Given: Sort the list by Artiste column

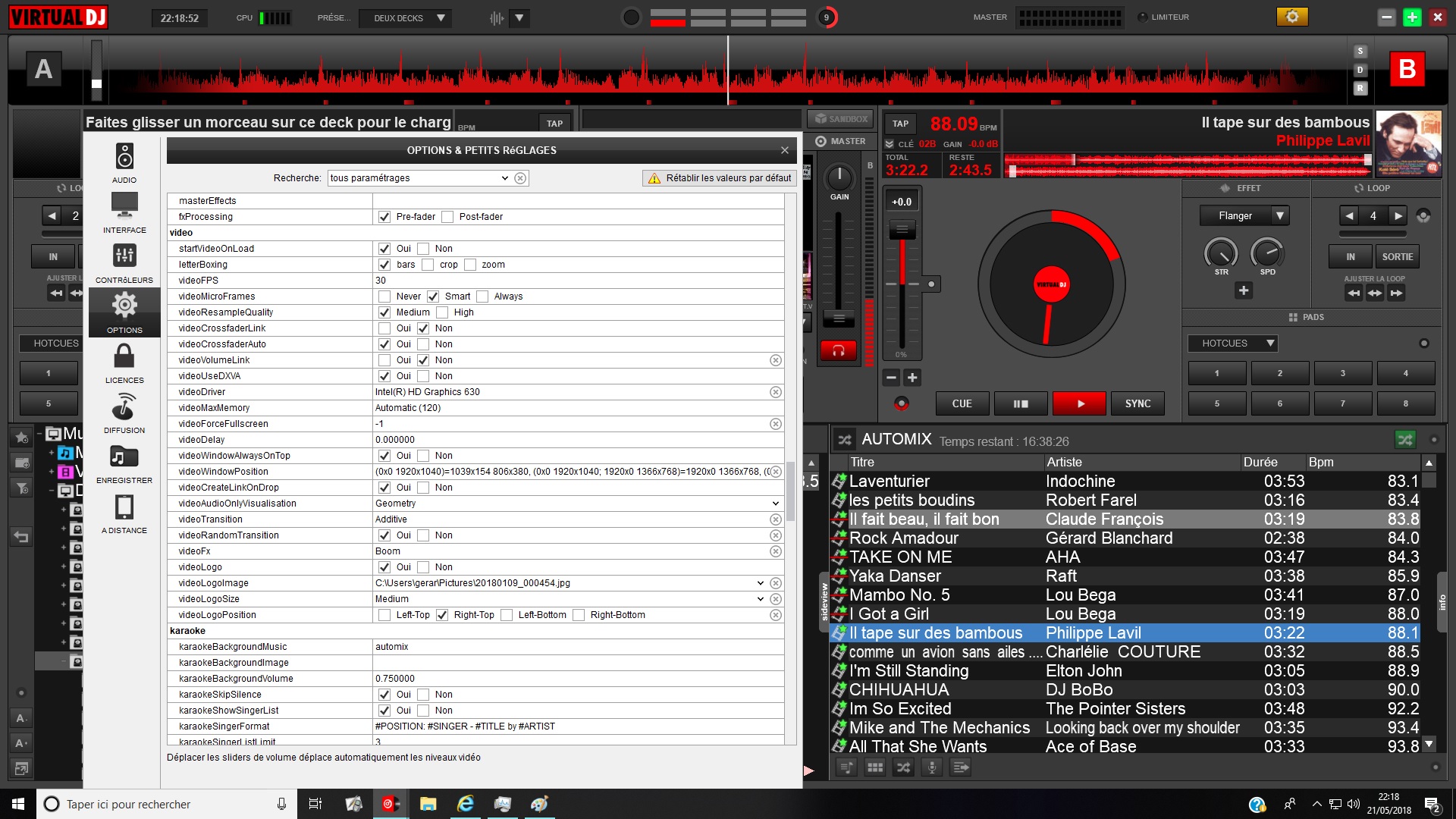Looking at the screenshot, I should [1142, 462].
